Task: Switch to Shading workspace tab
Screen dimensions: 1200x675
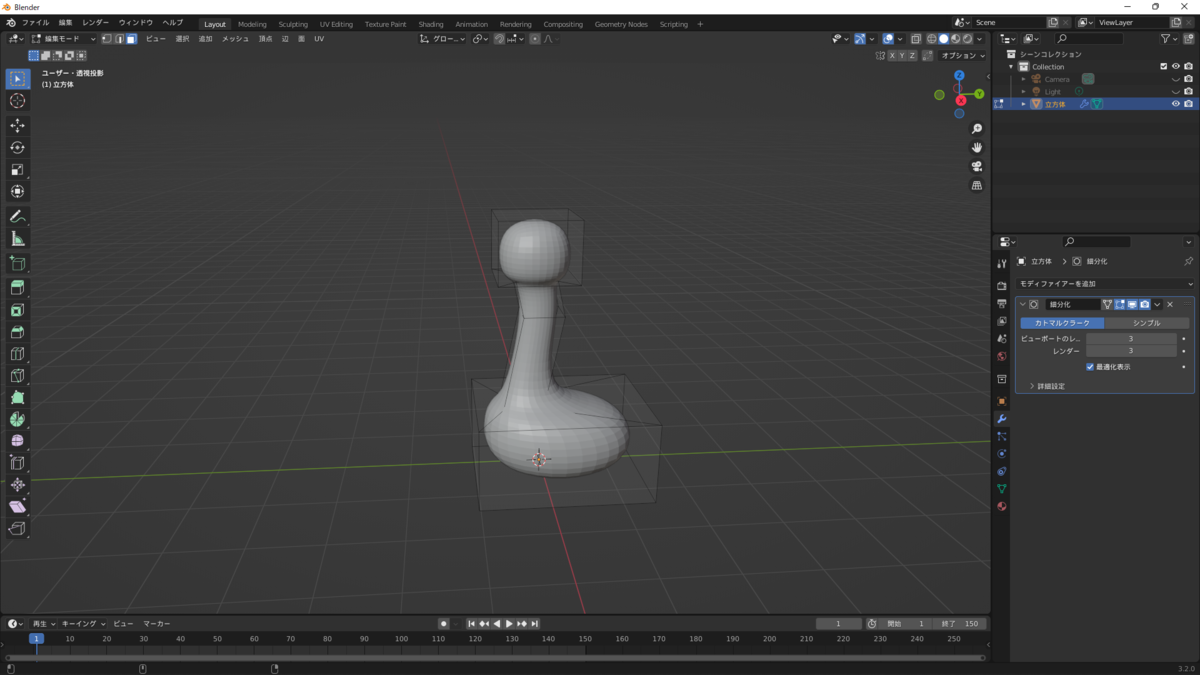Action: [431, 24]
